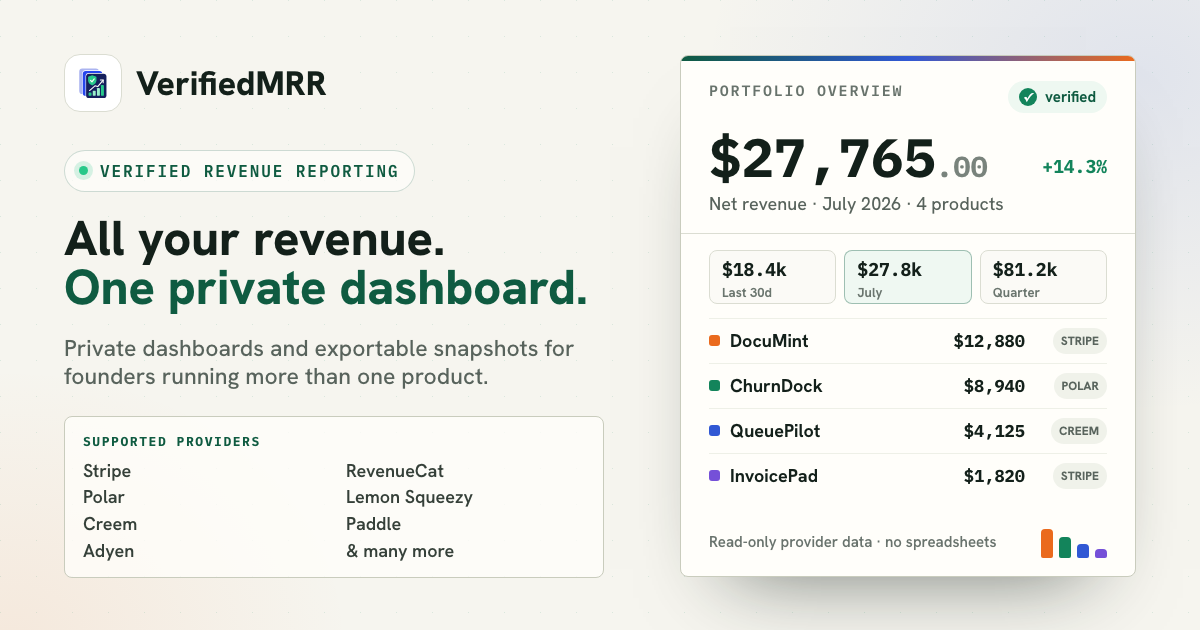This screenshot has width=1200, height=630.
Task: Click the Portfolio Overview heading
Action: (806, 91)
